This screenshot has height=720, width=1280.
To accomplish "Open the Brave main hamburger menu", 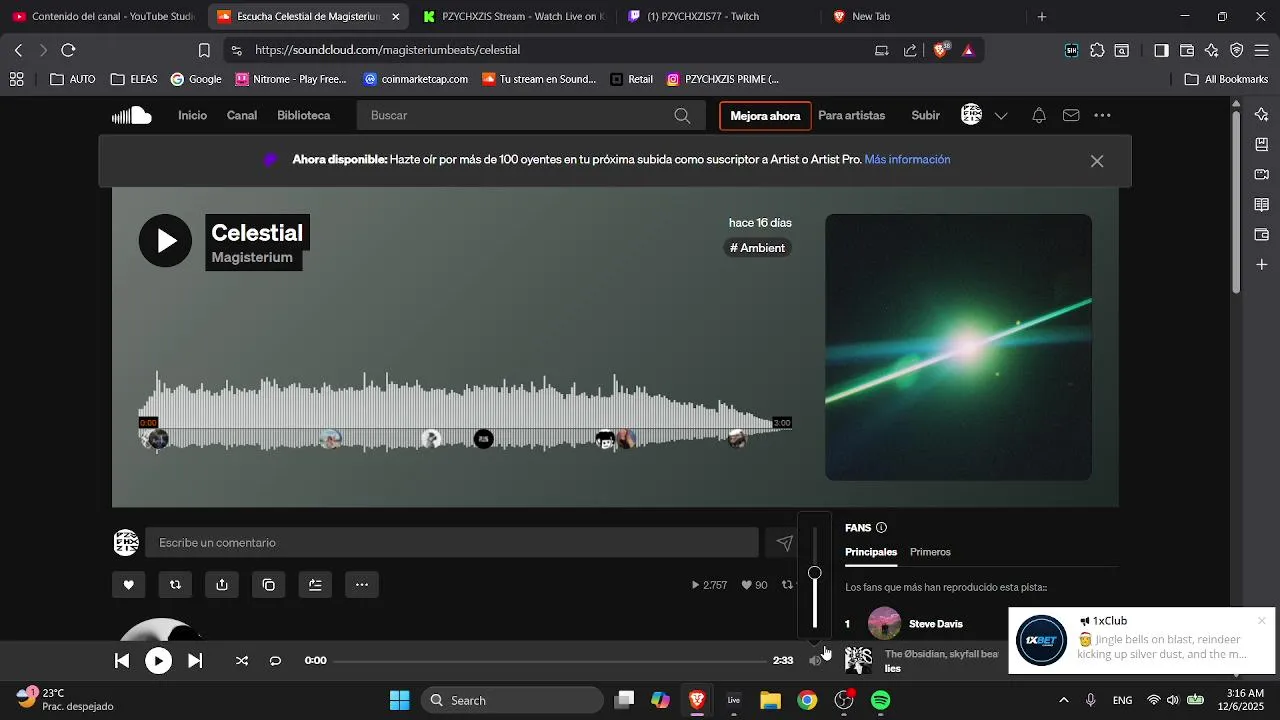I will click(x=1262, y=50).
